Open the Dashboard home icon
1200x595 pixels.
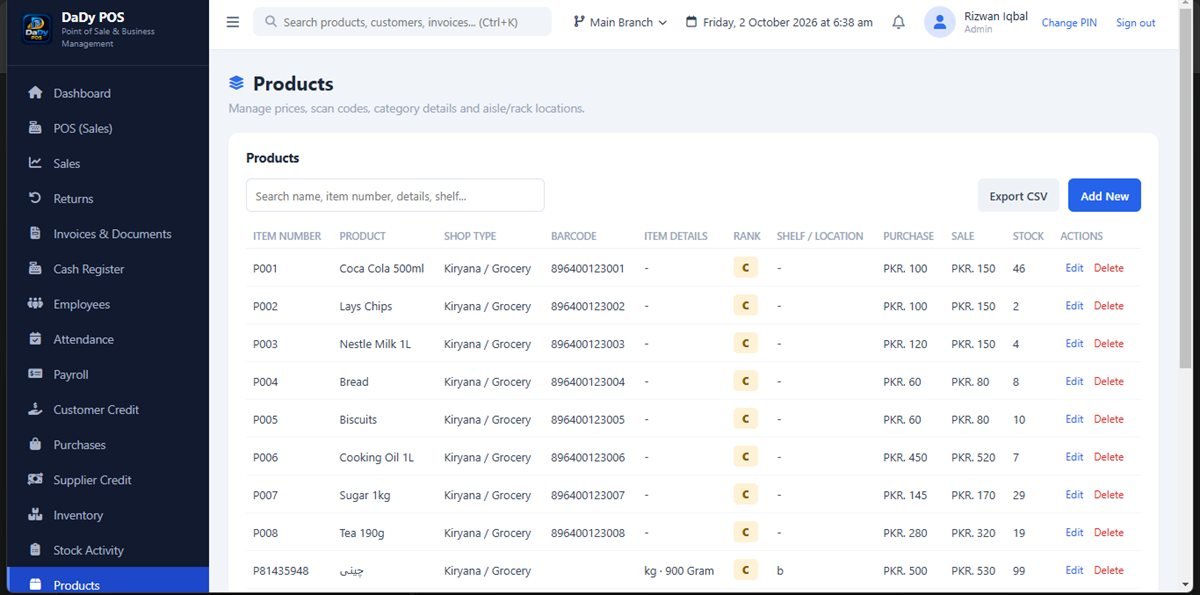point(35,93)
